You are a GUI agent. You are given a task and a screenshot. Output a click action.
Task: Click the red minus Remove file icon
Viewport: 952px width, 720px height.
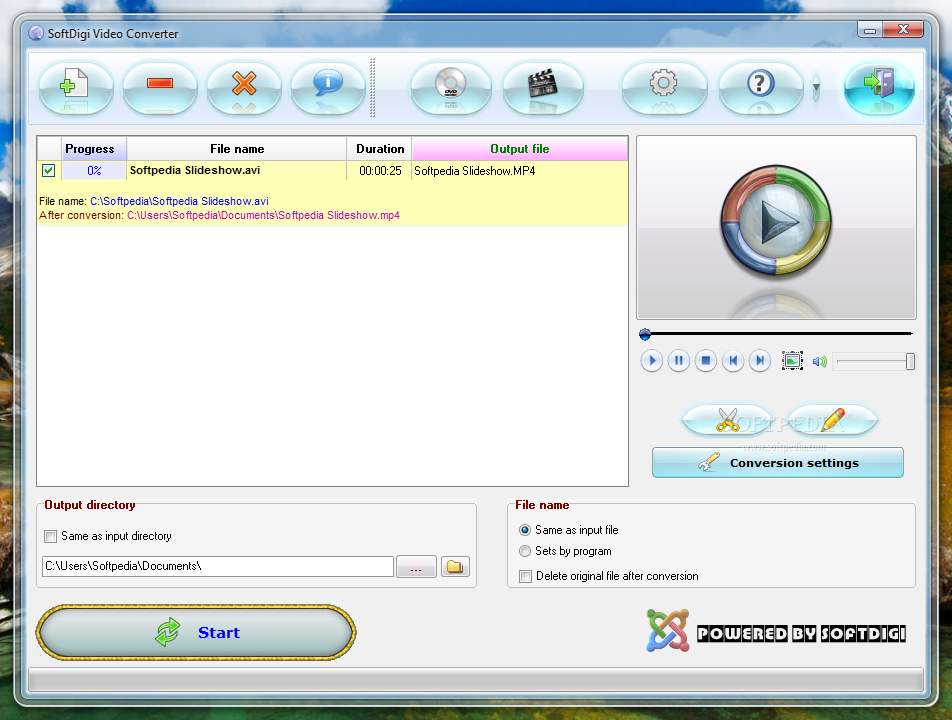(160, 87)
